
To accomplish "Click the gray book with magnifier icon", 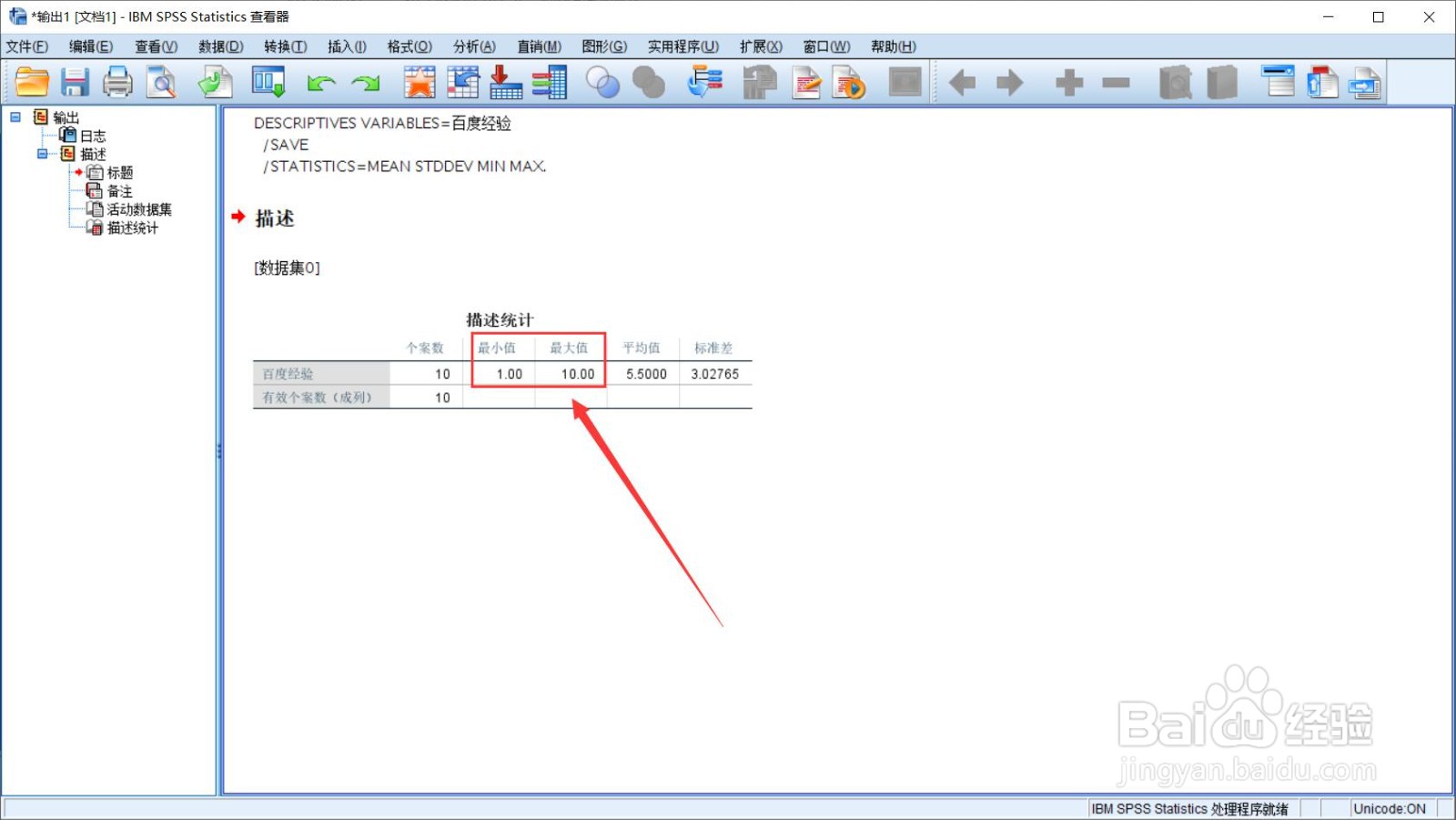I will pos(1176,83).
